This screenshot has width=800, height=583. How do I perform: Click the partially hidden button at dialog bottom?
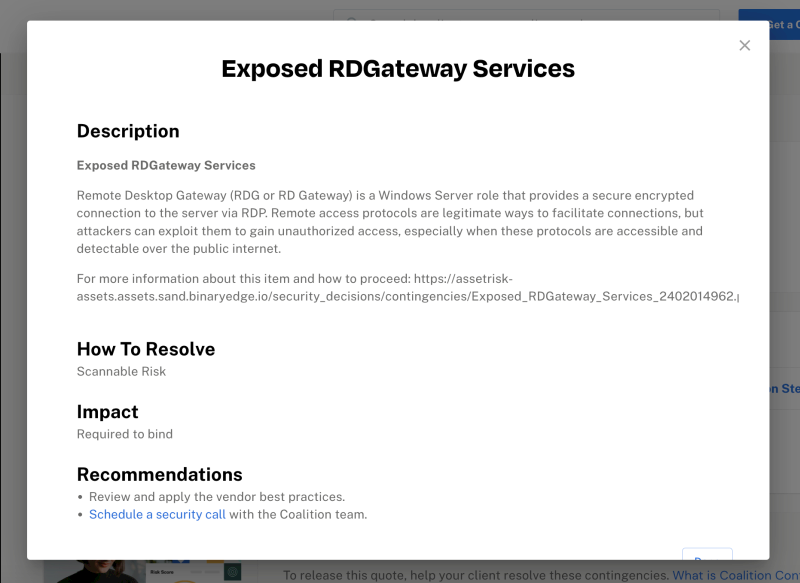[x=707, y=556]
